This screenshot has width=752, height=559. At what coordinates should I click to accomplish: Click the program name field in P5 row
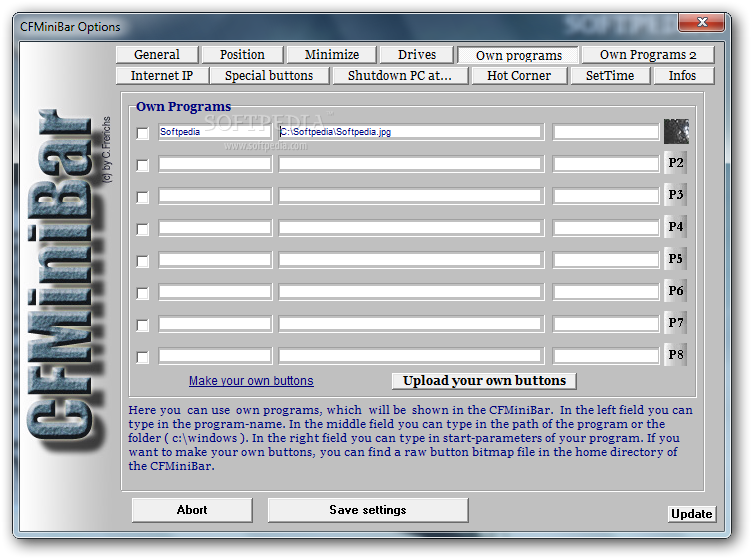coord(215,260)
